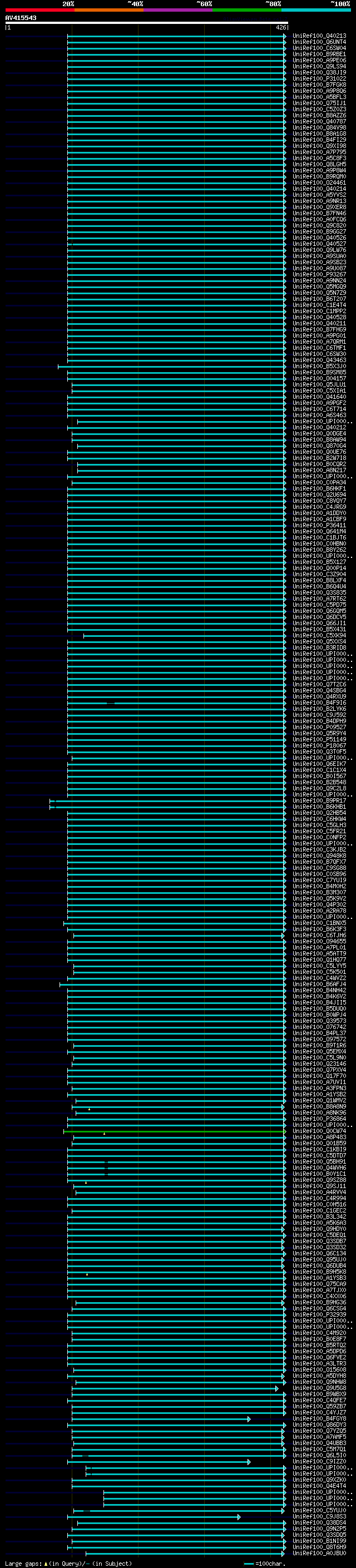The width and height of the screenshot is (356, 1568).
Task: Open hit UniRef100_Q40213
Action: point(319,36)
